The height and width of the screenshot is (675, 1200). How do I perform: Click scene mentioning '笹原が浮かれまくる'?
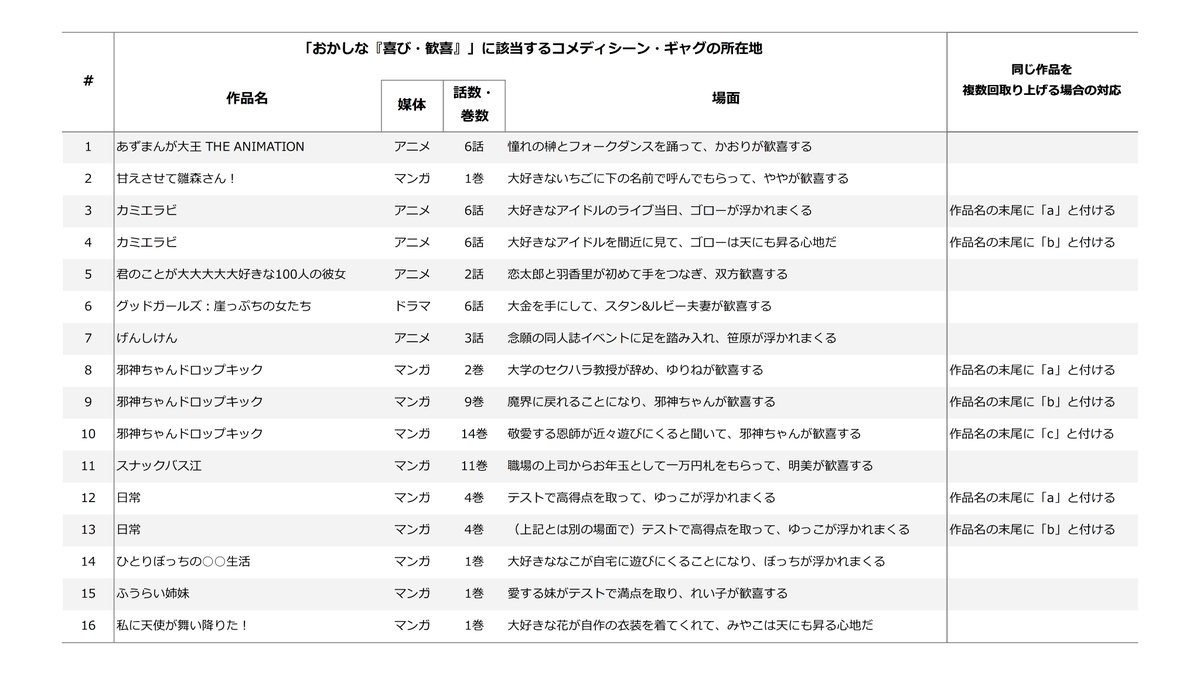tap(672, 338)
